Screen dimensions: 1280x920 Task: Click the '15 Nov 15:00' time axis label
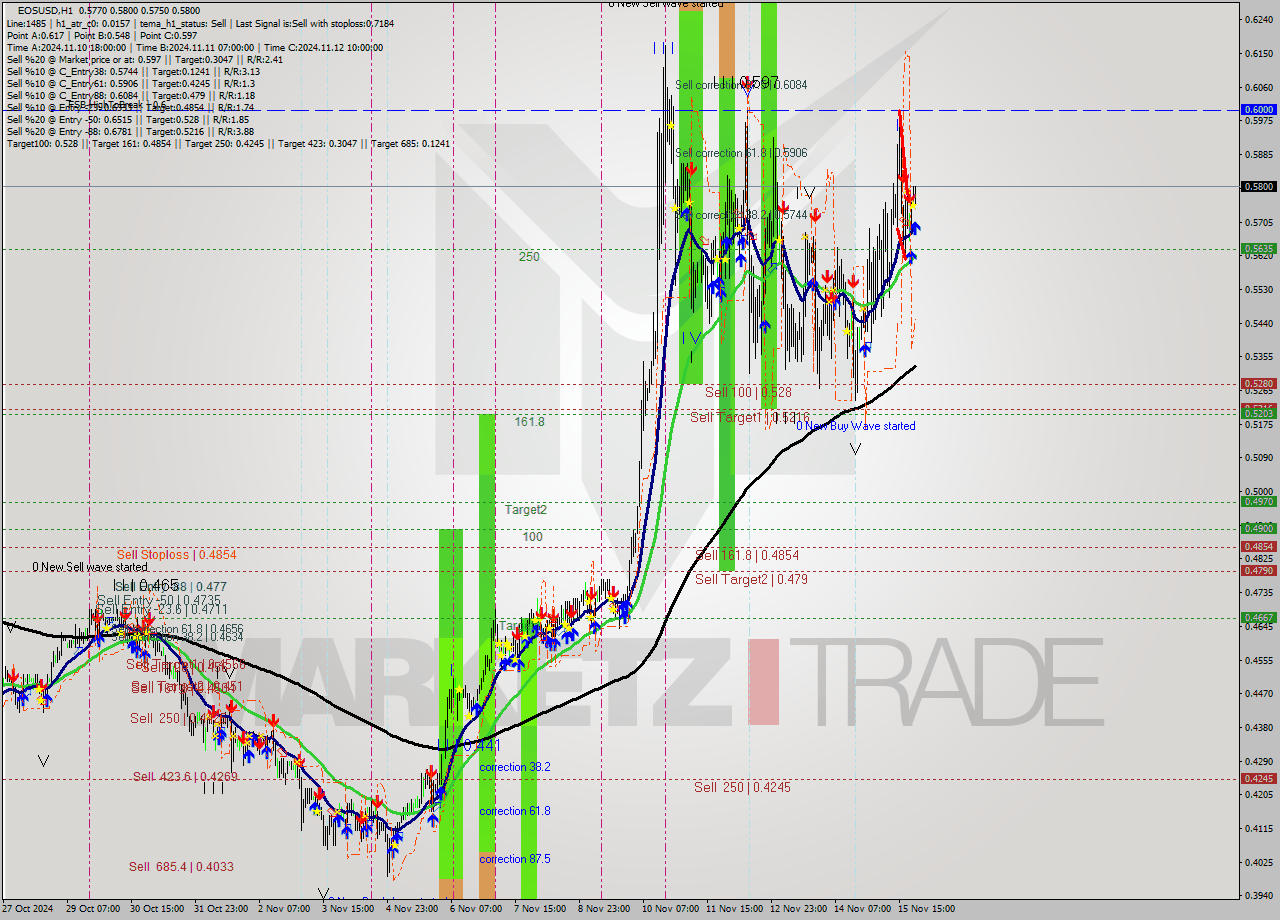[x=925, y=909]
